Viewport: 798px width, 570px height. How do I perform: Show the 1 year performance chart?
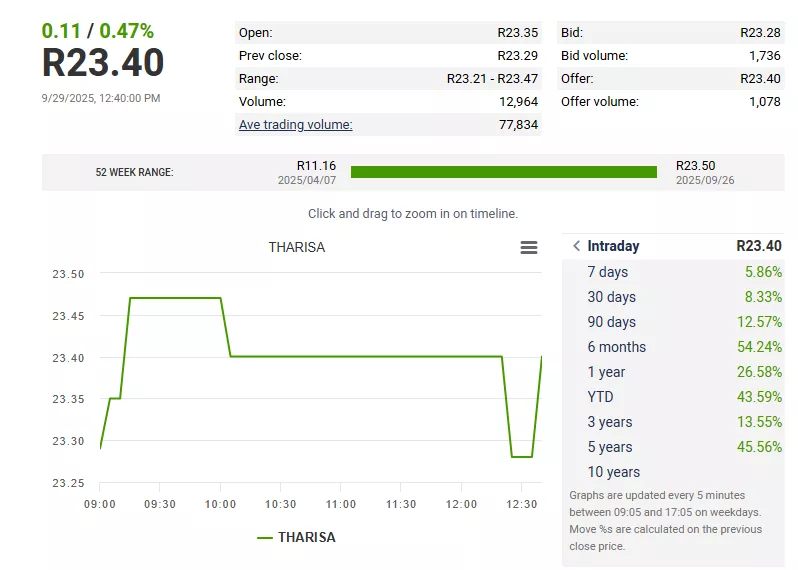point(673,372)
